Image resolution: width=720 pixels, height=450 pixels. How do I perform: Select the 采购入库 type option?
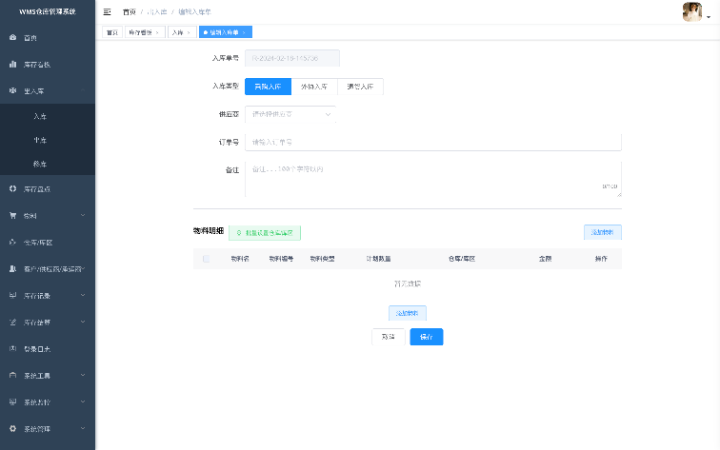click(268, 86)
